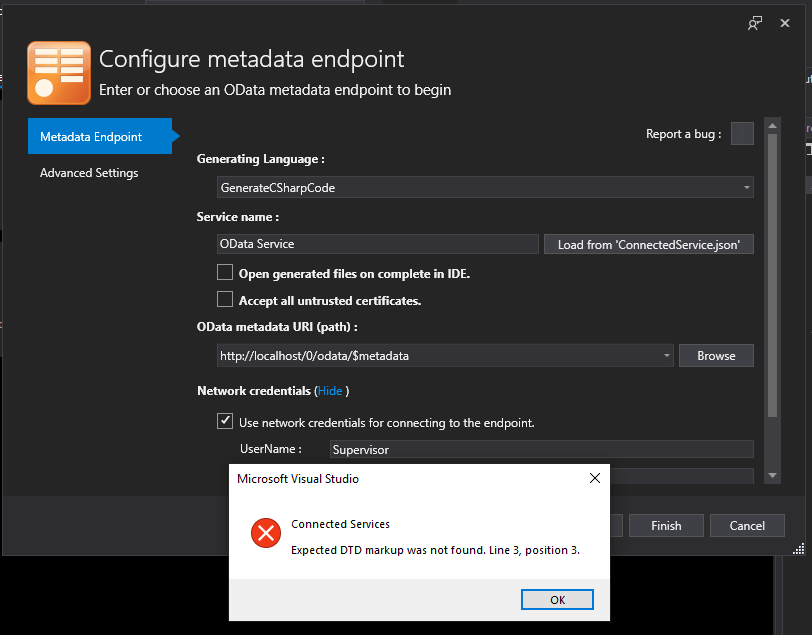Screen dimensions: 812x635
Task: Click the red error icon in message box
Action: (266, 533)
